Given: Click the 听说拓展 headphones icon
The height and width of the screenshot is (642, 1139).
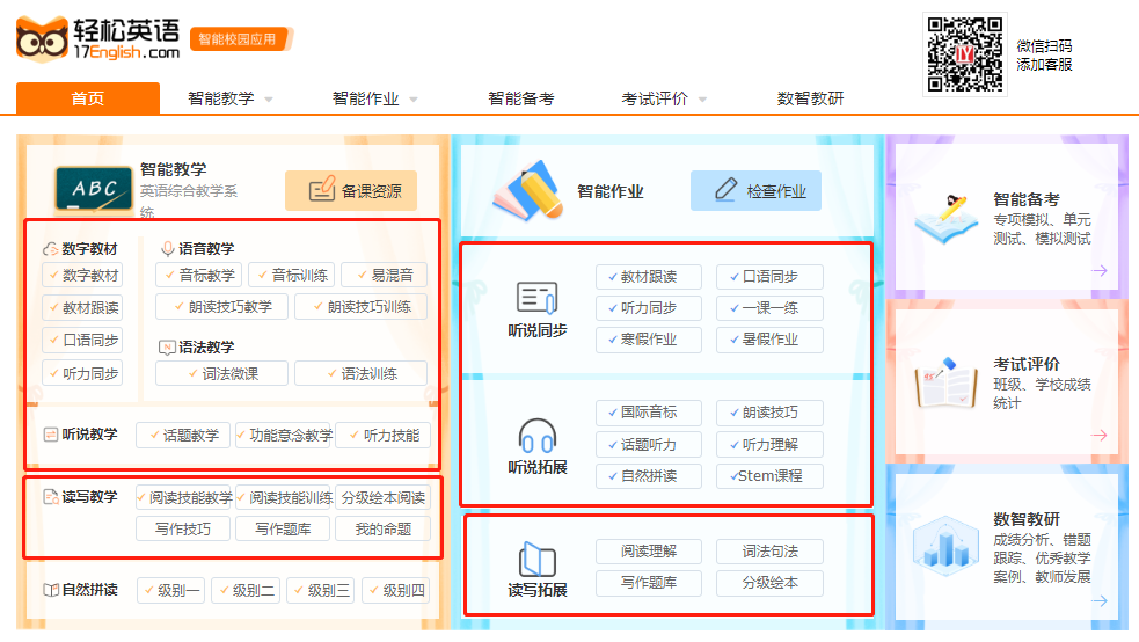Looking at the screenshot, I should point(538,436).
